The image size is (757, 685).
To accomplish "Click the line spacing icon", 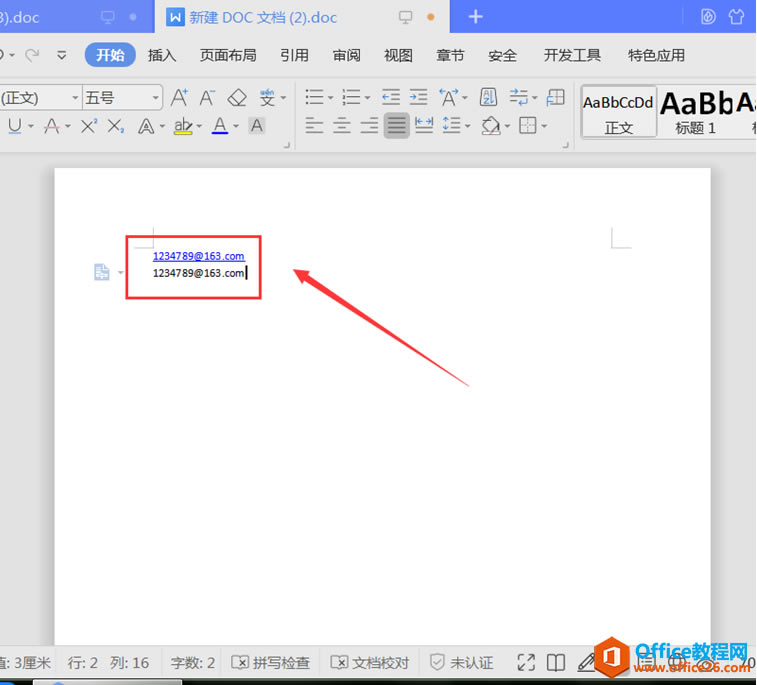I will click(x=451, y=126).
